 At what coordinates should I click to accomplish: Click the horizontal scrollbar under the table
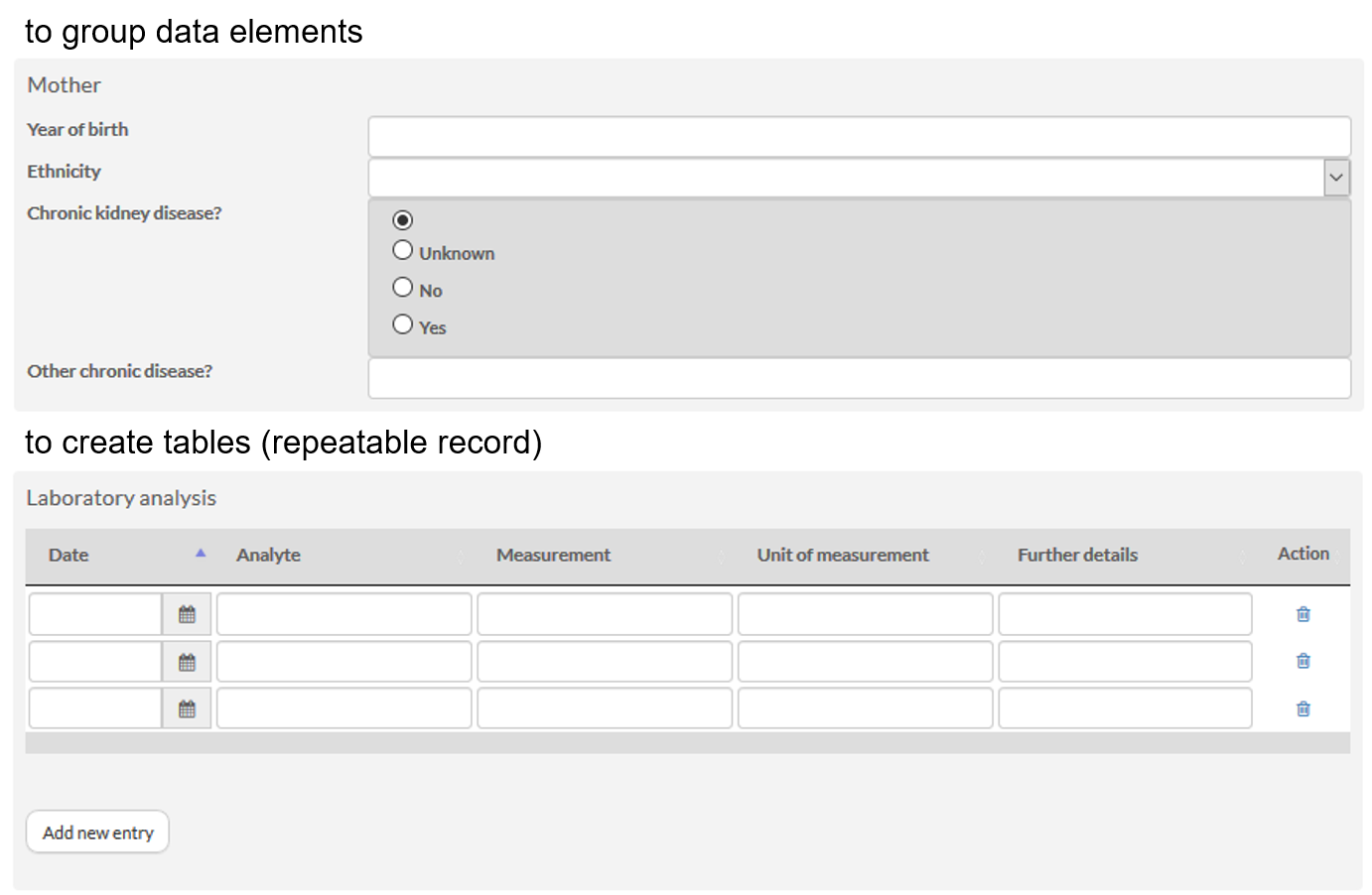click(687, 742)
